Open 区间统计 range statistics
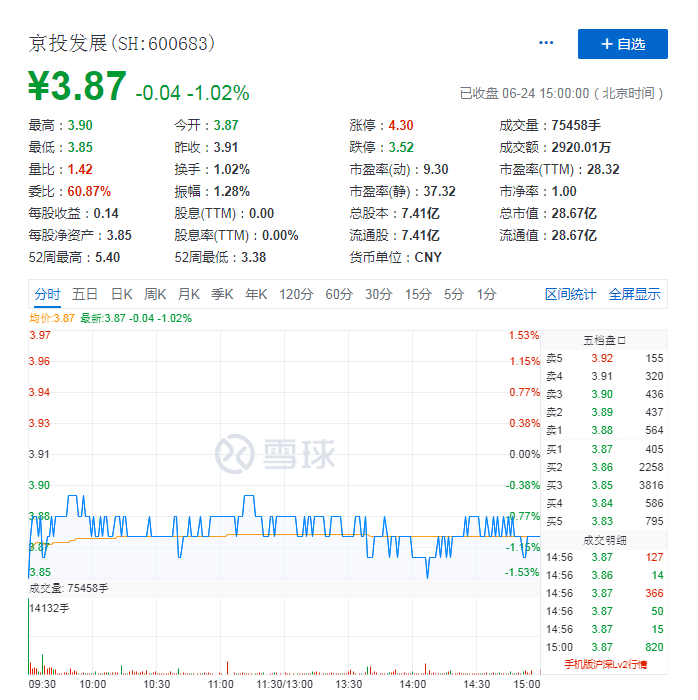The image size is (698, 700). coord(570,294)
